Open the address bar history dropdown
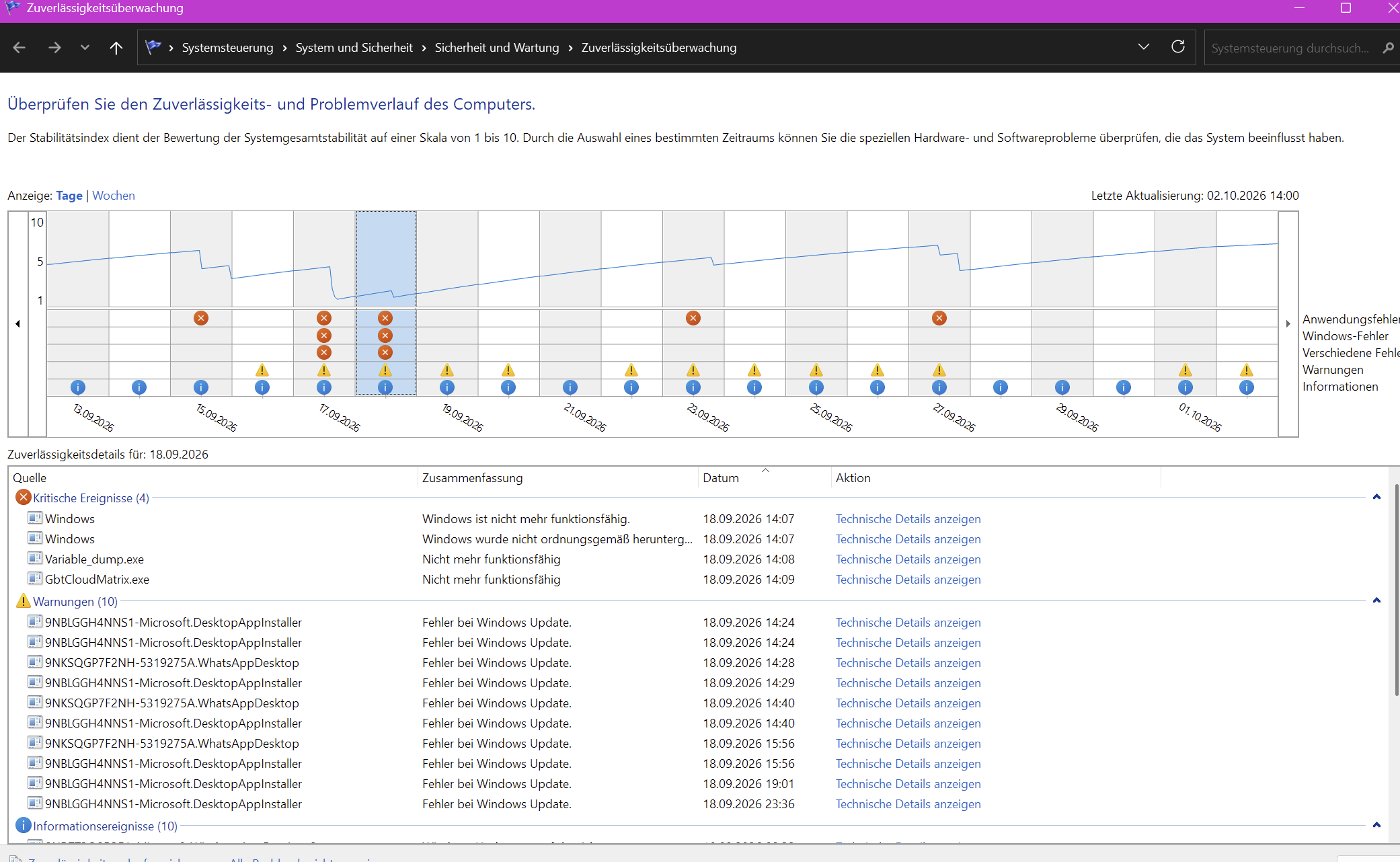Viewport: 1400px width, 862px height. (1144, 46)
